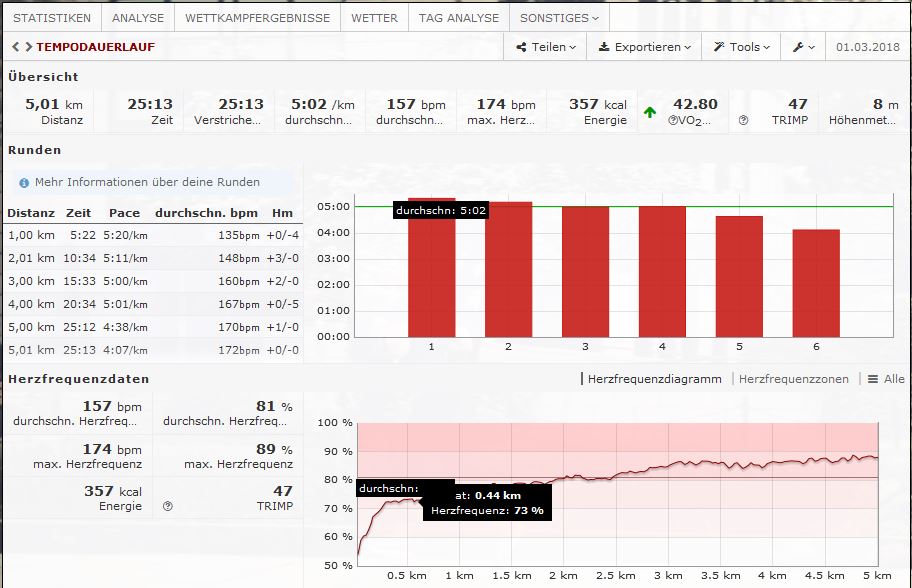
Task: Go to next activity with right arrow
Action: 27,47
